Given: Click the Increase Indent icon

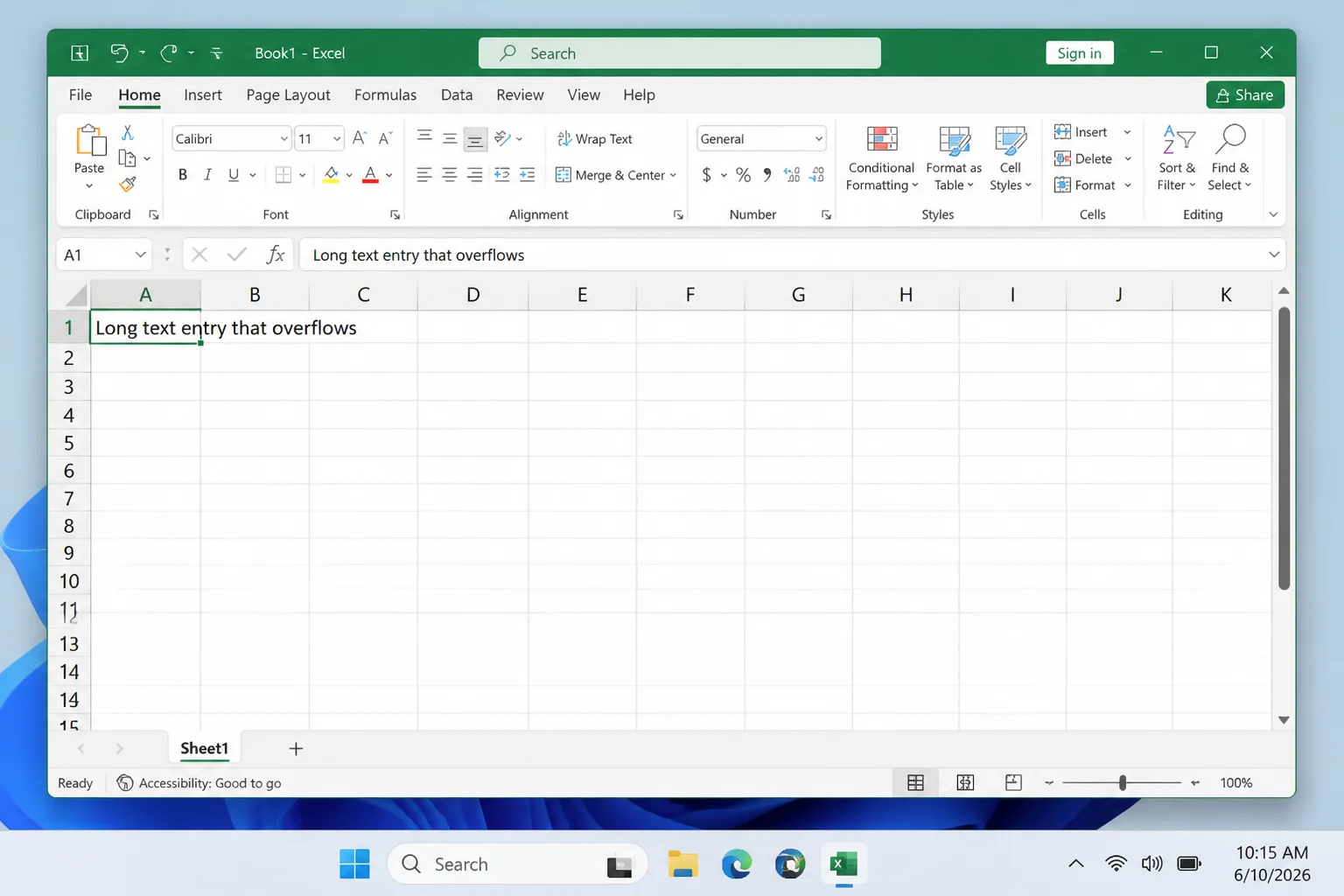Looking at the screenshot, I should (528, 175).
